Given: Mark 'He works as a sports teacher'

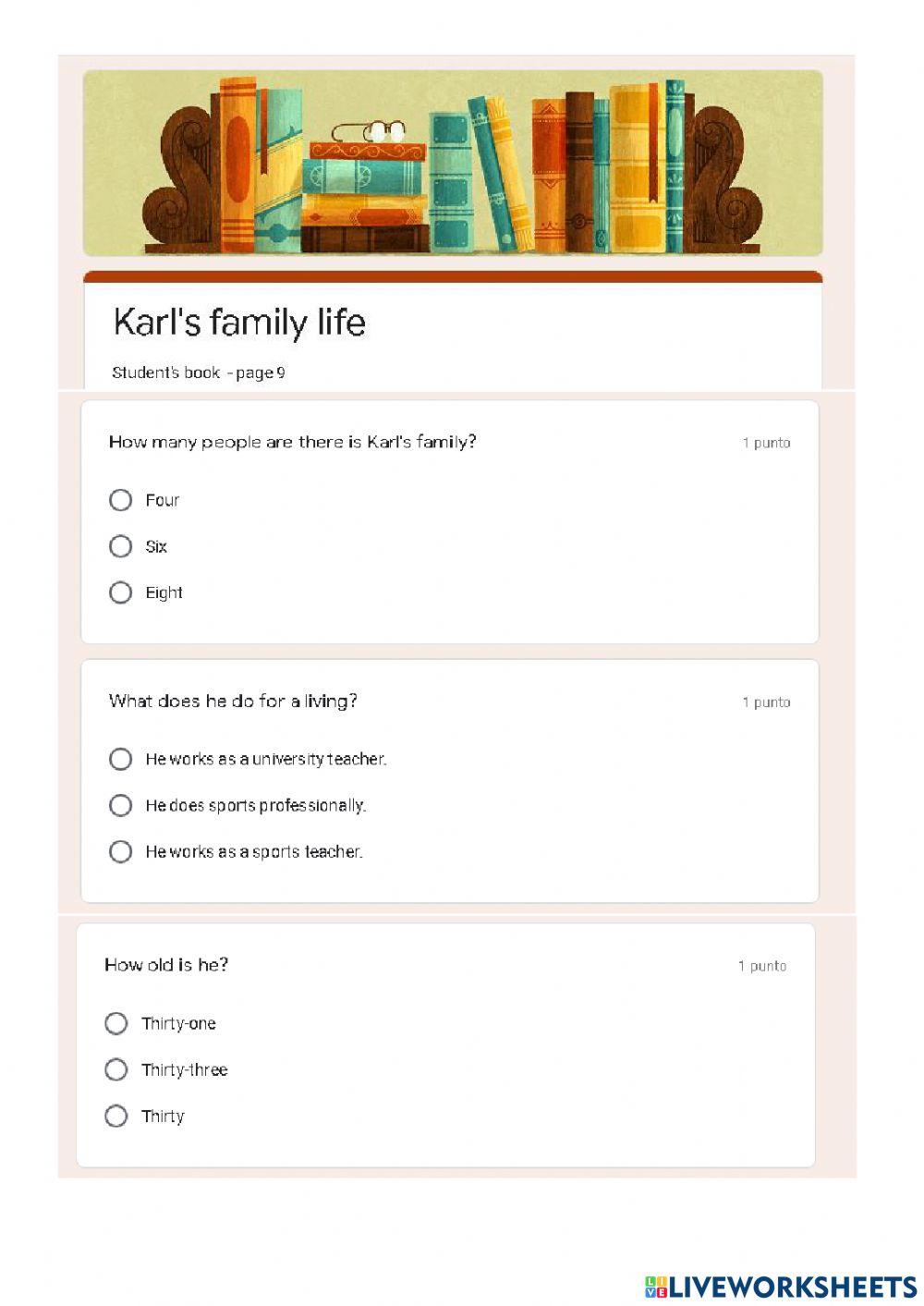Looking at the screenshot, I should pyautogui.click(x=120, y=851).
